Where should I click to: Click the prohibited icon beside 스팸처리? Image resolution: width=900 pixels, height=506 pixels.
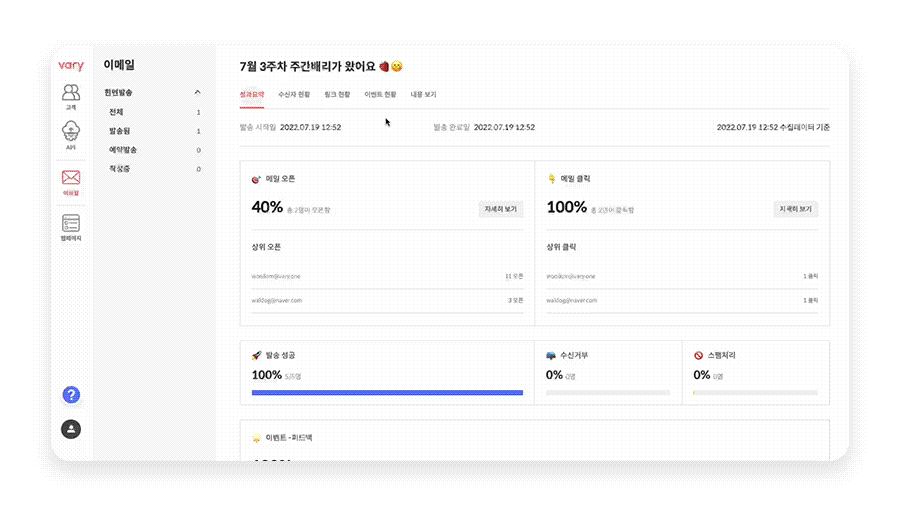(x=699, y=356)
